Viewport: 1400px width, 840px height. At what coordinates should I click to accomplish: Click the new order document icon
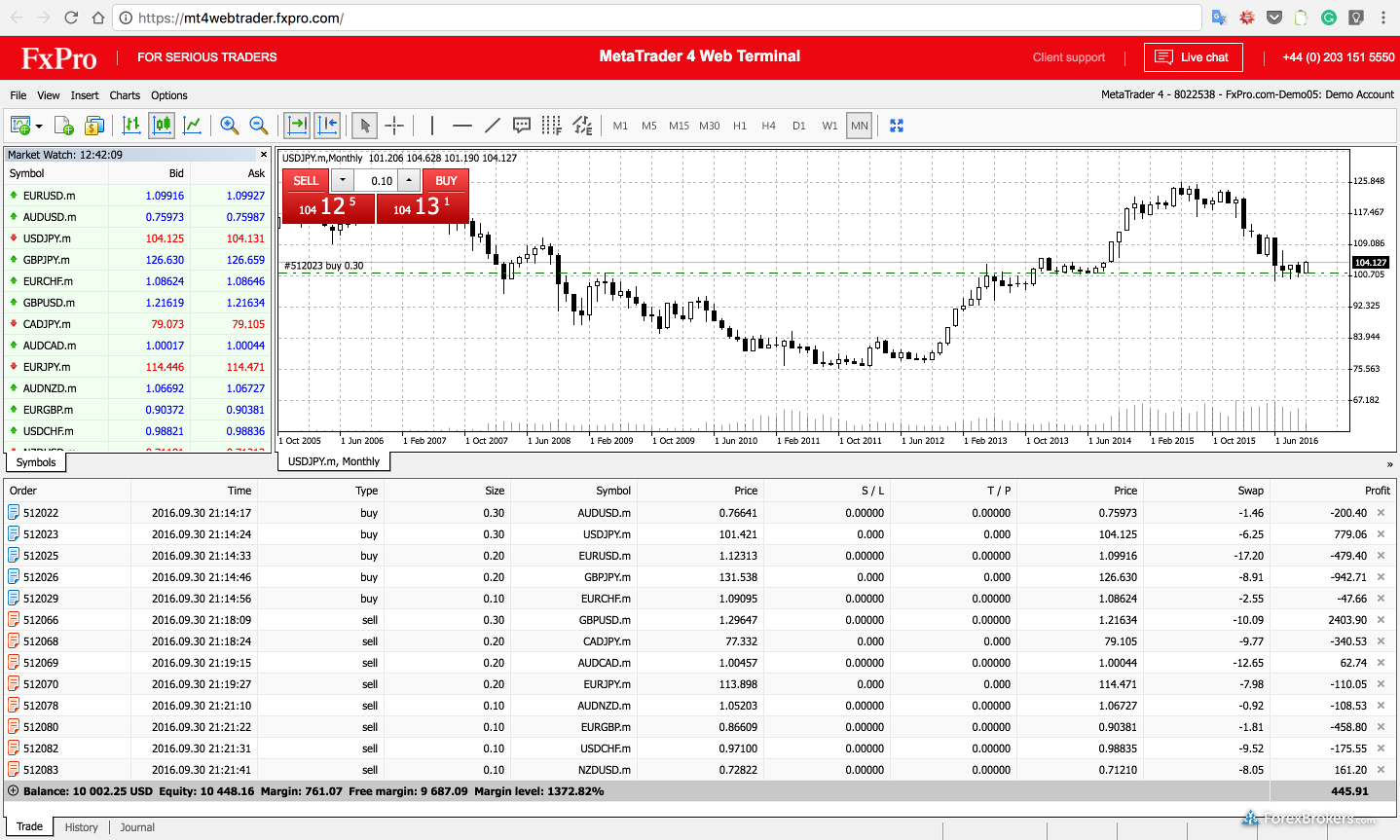click(x=64, y=126)
